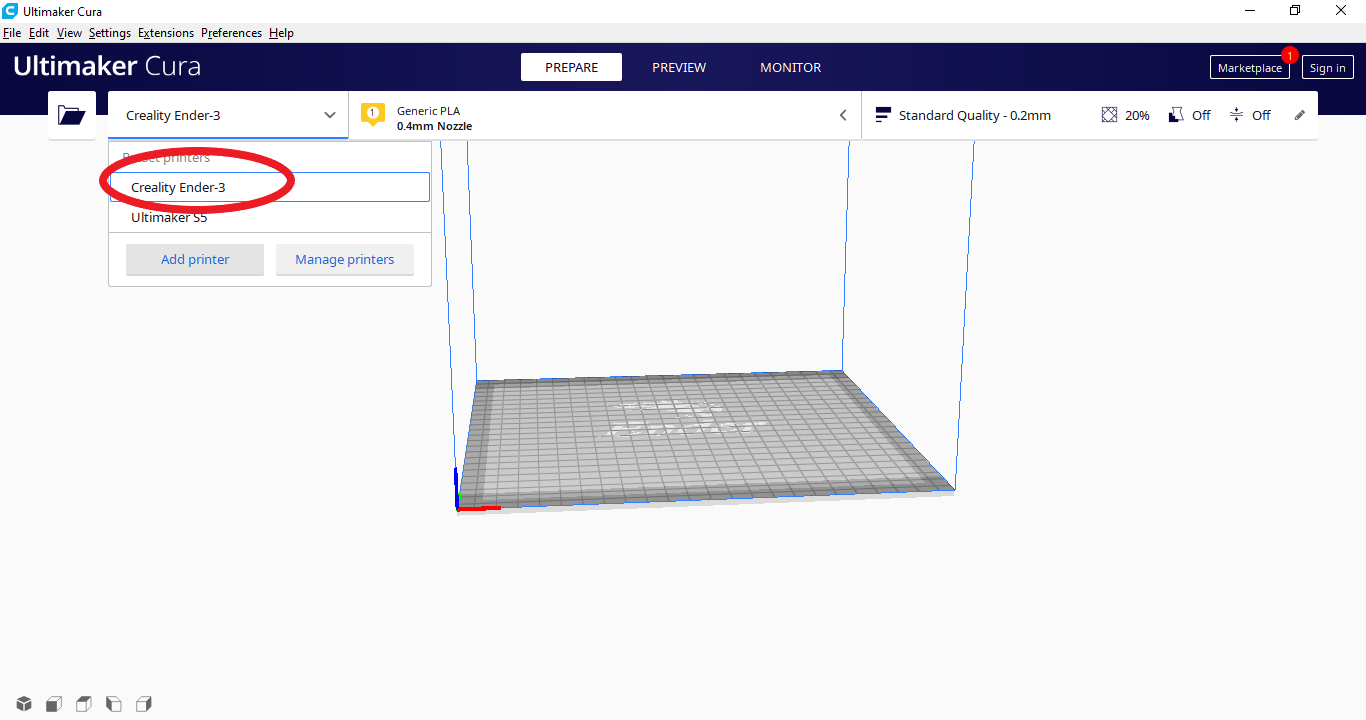
Task: Click the Standard Quality - 0.2mm profile text
Action: pyautogui.click(x=975, y=115)
